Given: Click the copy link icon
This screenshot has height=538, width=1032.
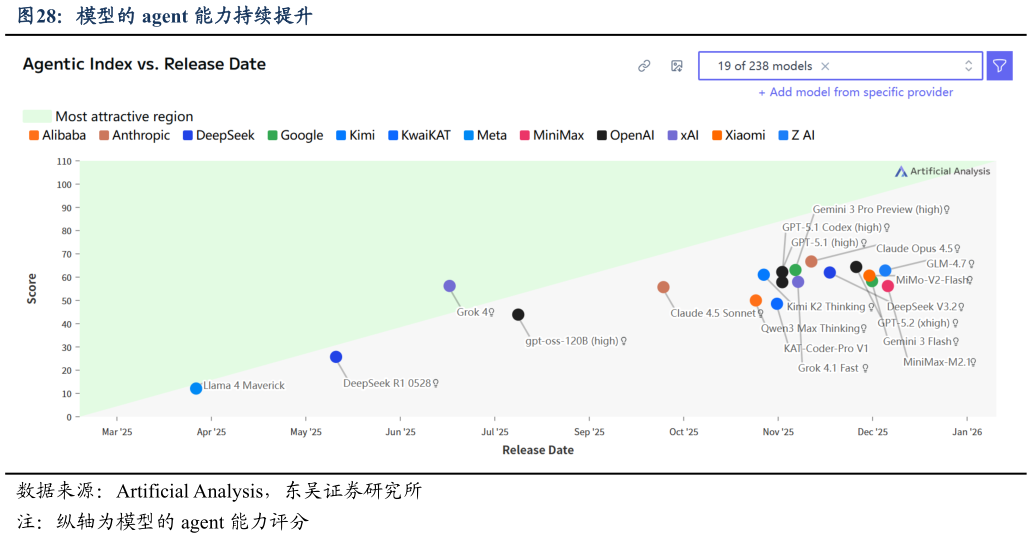Looking at the screenshot, I should (644, 66).
